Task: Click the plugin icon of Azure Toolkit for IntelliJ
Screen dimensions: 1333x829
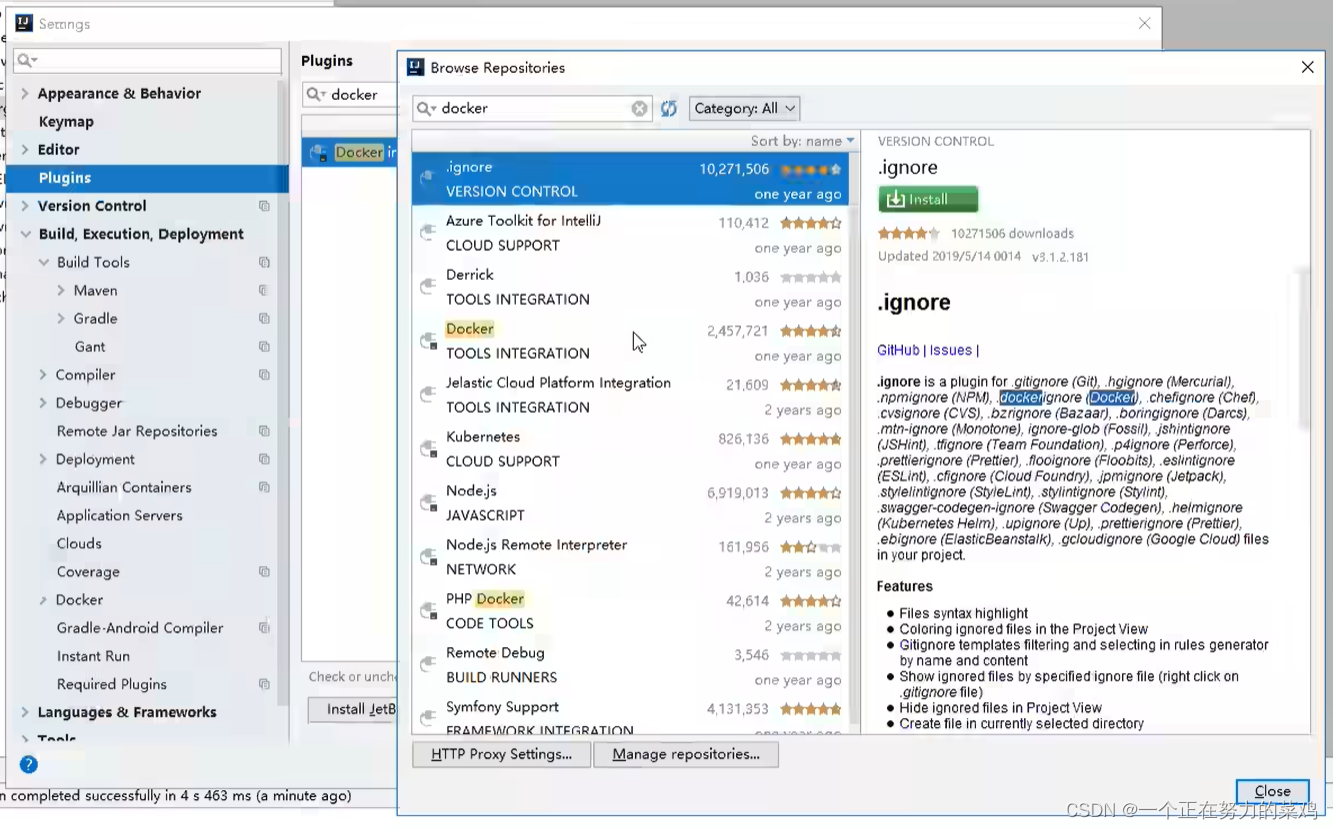Action: point(428,232)
